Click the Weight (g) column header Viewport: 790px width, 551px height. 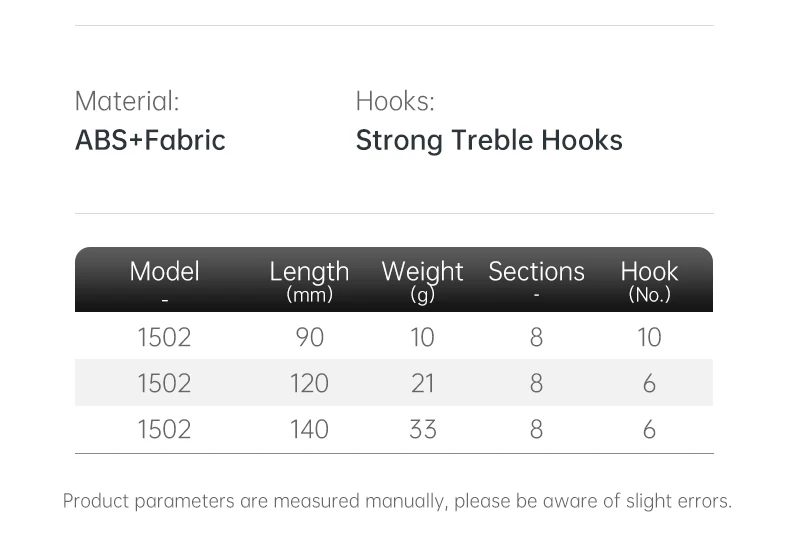tap(422, 279)
